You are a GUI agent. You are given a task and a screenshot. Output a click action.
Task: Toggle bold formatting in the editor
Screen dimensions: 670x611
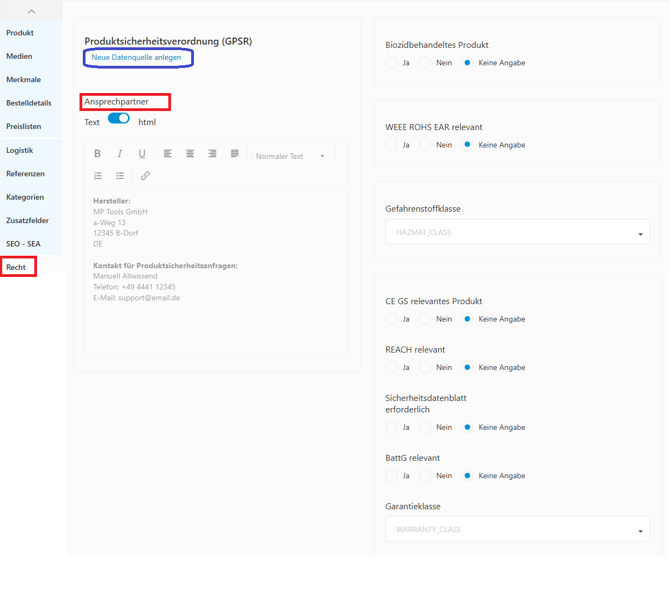[x=97, y=154]
